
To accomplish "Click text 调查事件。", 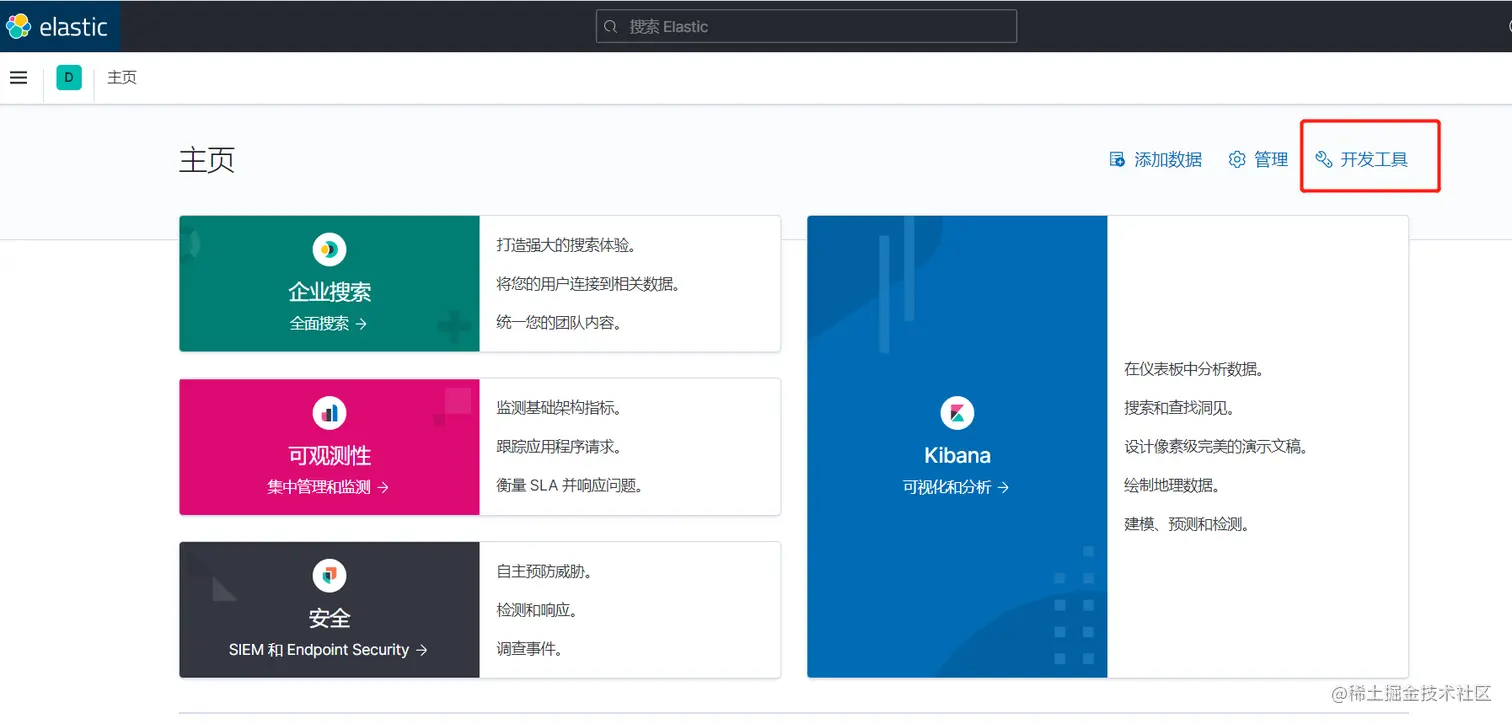I will click(x=531, y=649).
